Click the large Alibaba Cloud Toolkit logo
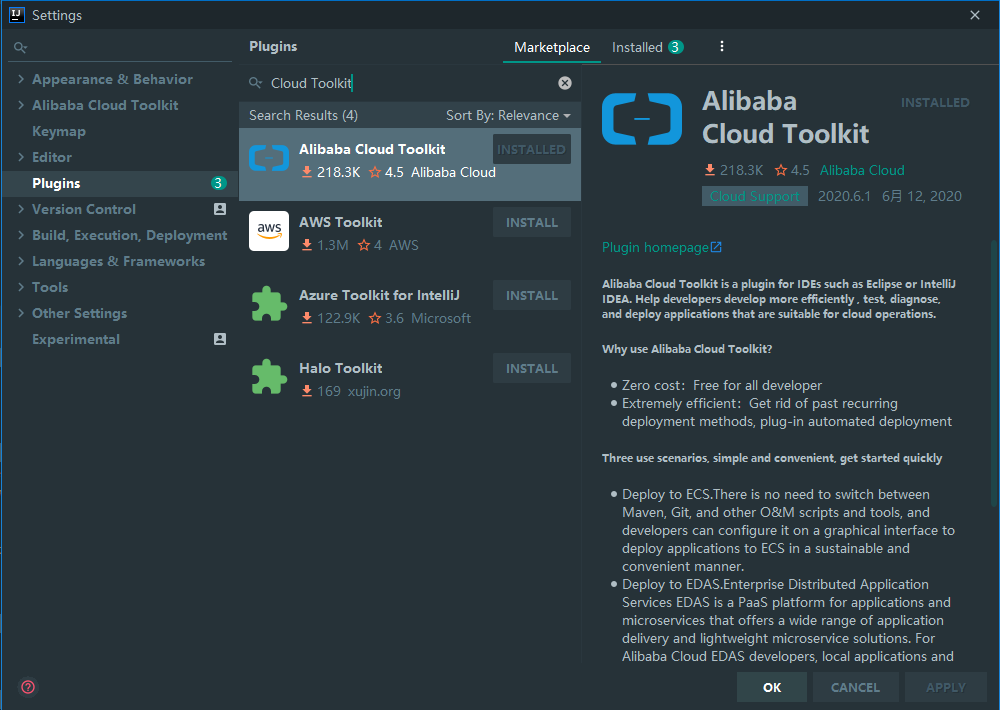The image size is (1000, 710). [x=642, y=119]
